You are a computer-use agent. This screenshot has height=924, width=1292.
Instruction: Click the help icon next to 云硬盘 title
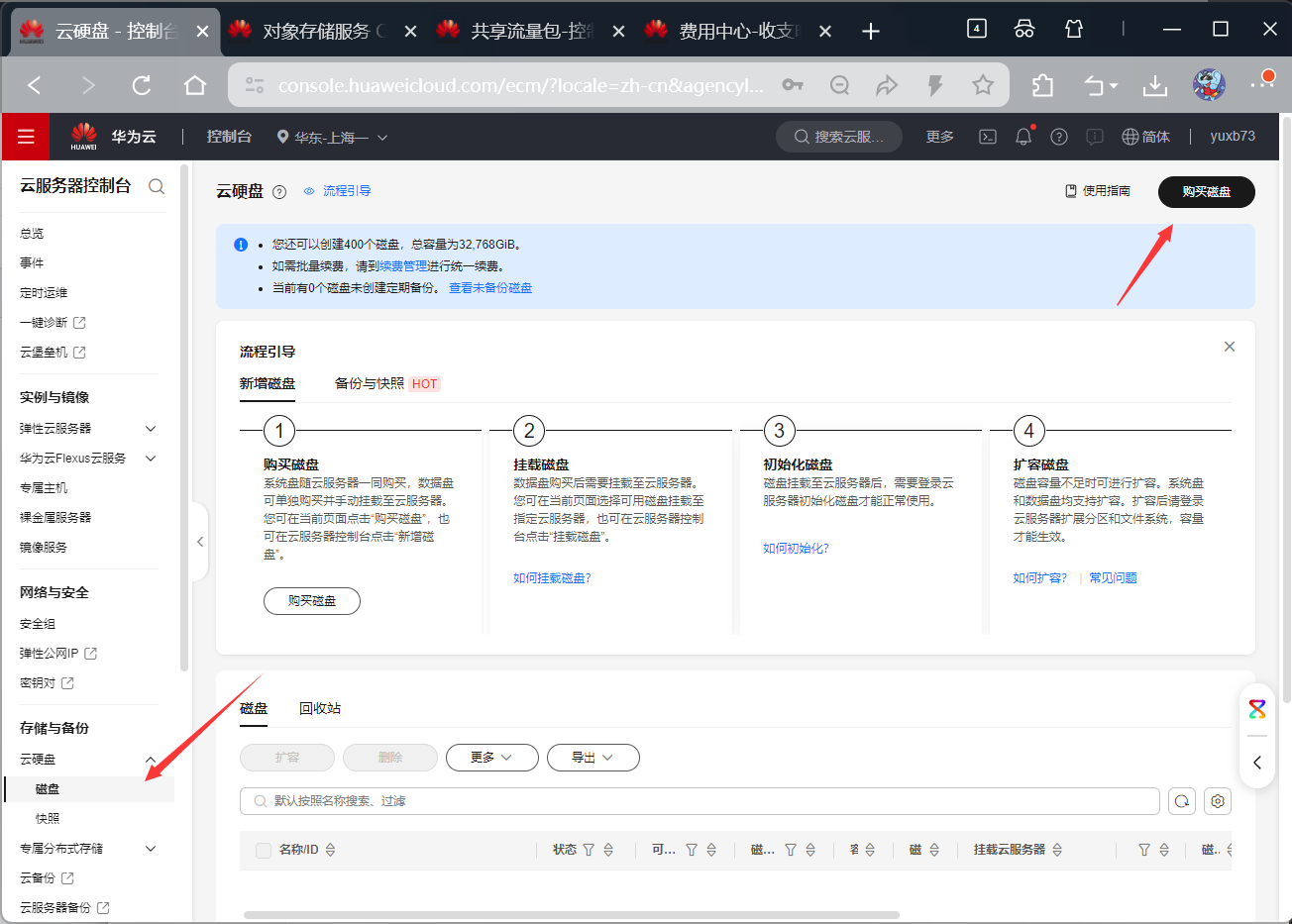279,192
